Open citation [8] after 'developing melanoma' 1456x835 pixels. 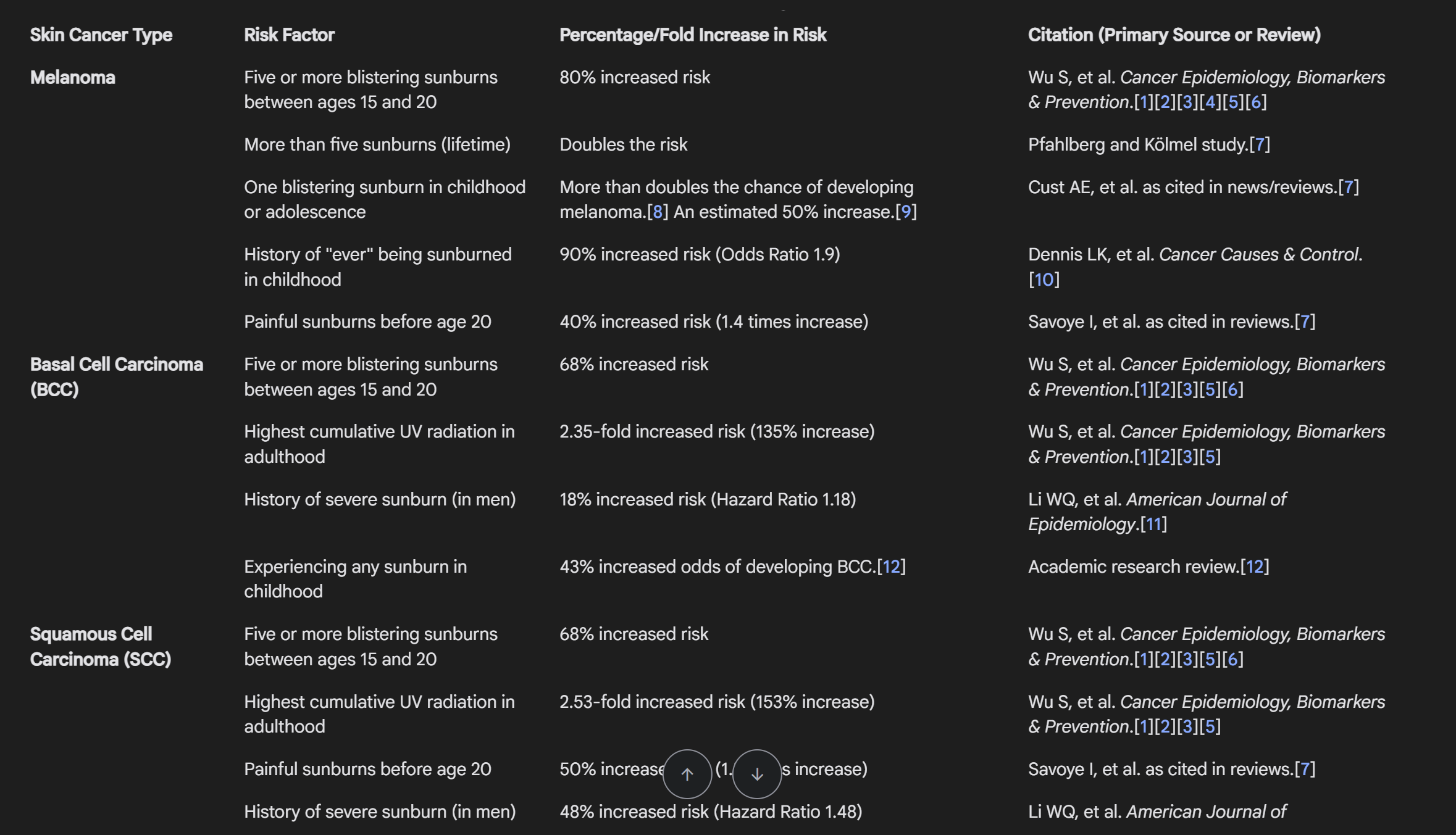click(x=658, y=212)
